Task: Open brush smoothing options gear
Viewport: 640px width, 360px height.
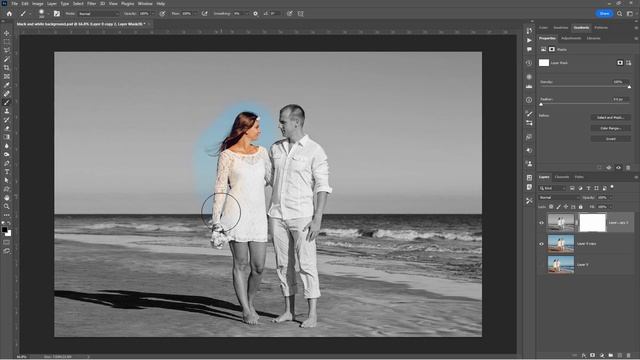Action: click(x=256, y=13)
